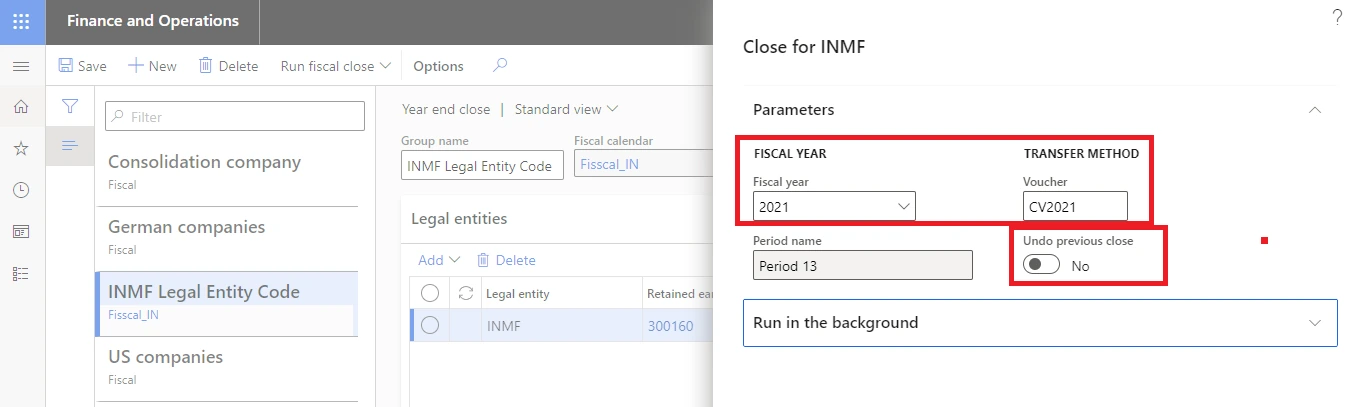This screenshot has height=407, width=1363.
Task: Open the Fiscal year 2021 dropdown
Action: click(834, 207)
